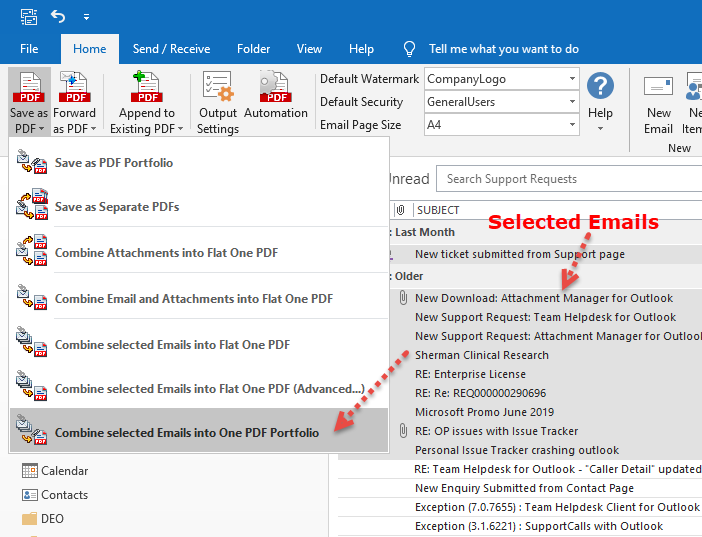
Task: Click paperclip icon on New Download email row
Action: [403, 298]
